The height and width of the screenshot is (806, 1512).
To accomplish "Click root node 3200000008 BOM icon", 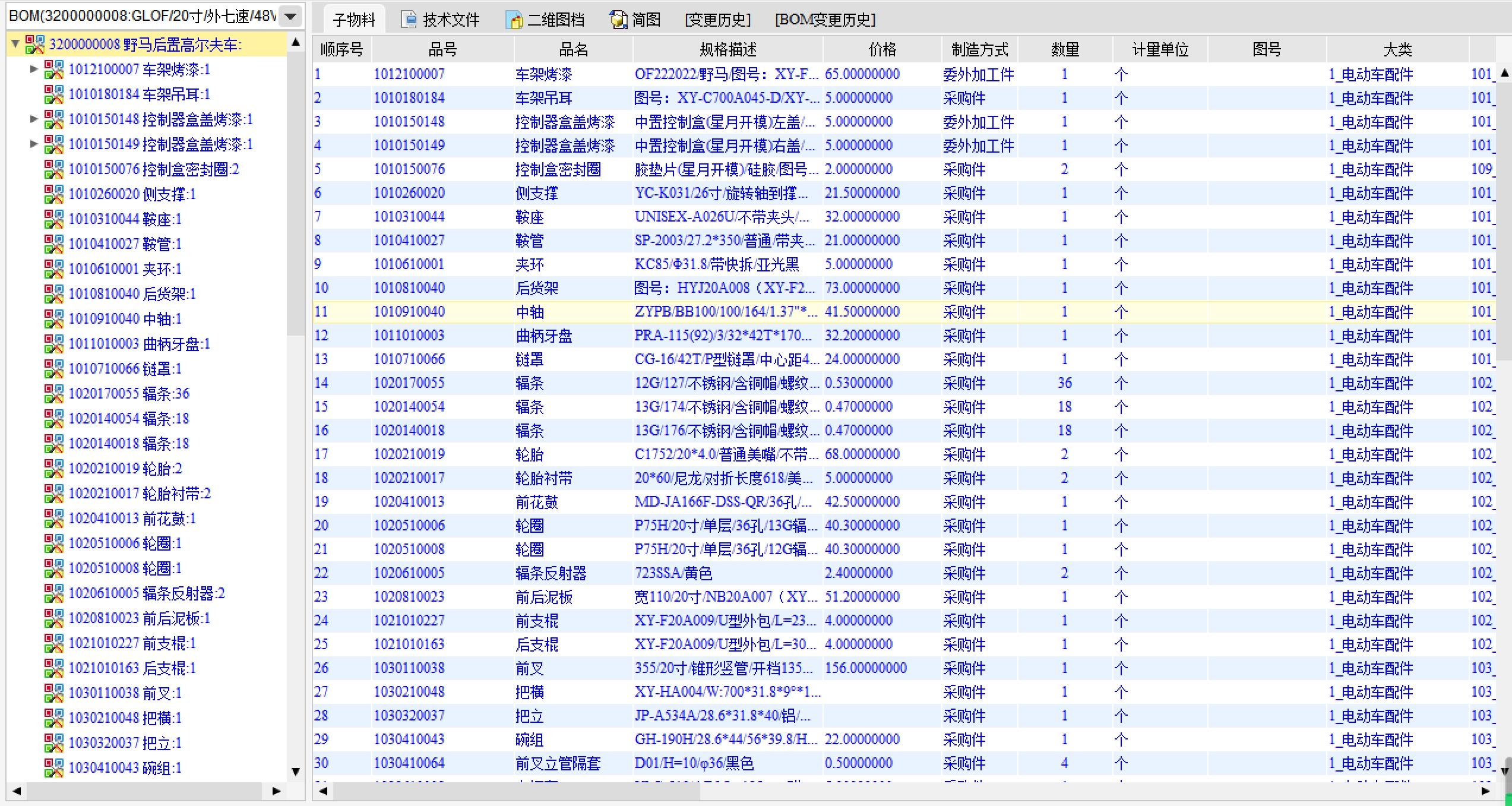I will (x=35, y=45).
